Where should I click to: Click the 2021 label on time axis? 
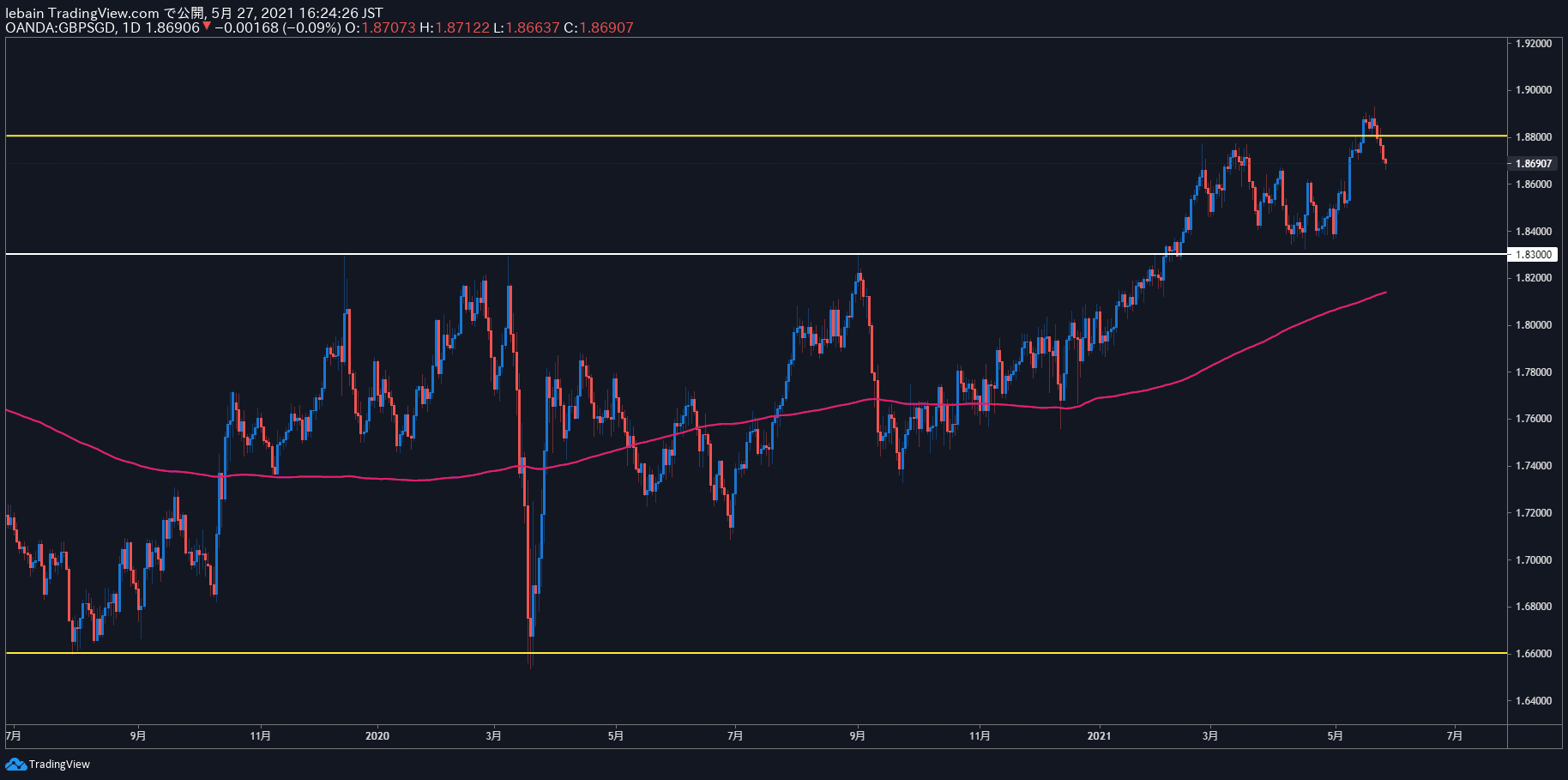1099,735
